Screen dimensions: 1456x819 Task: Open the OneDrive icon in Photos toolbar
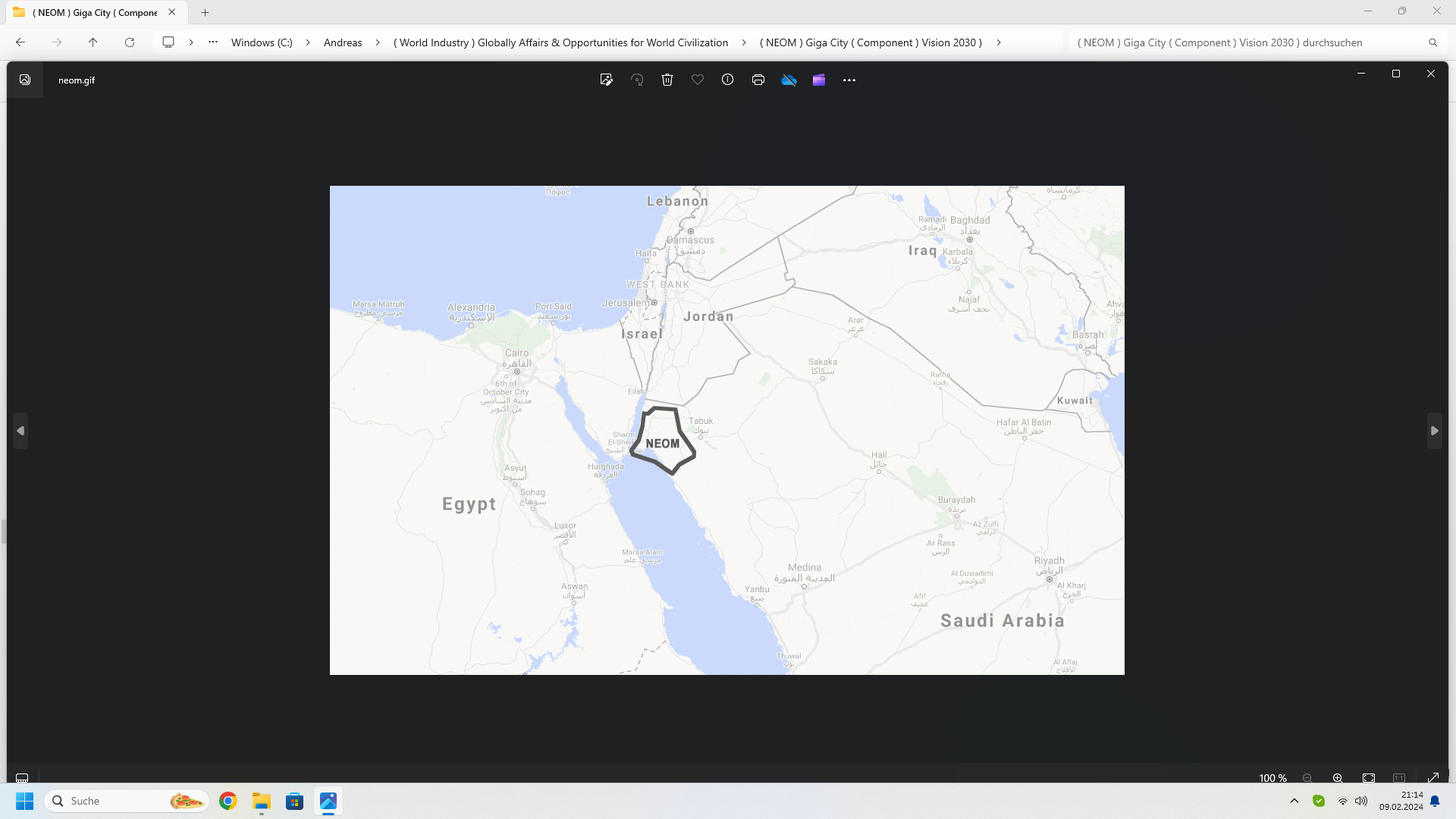(x=789, y=80)
